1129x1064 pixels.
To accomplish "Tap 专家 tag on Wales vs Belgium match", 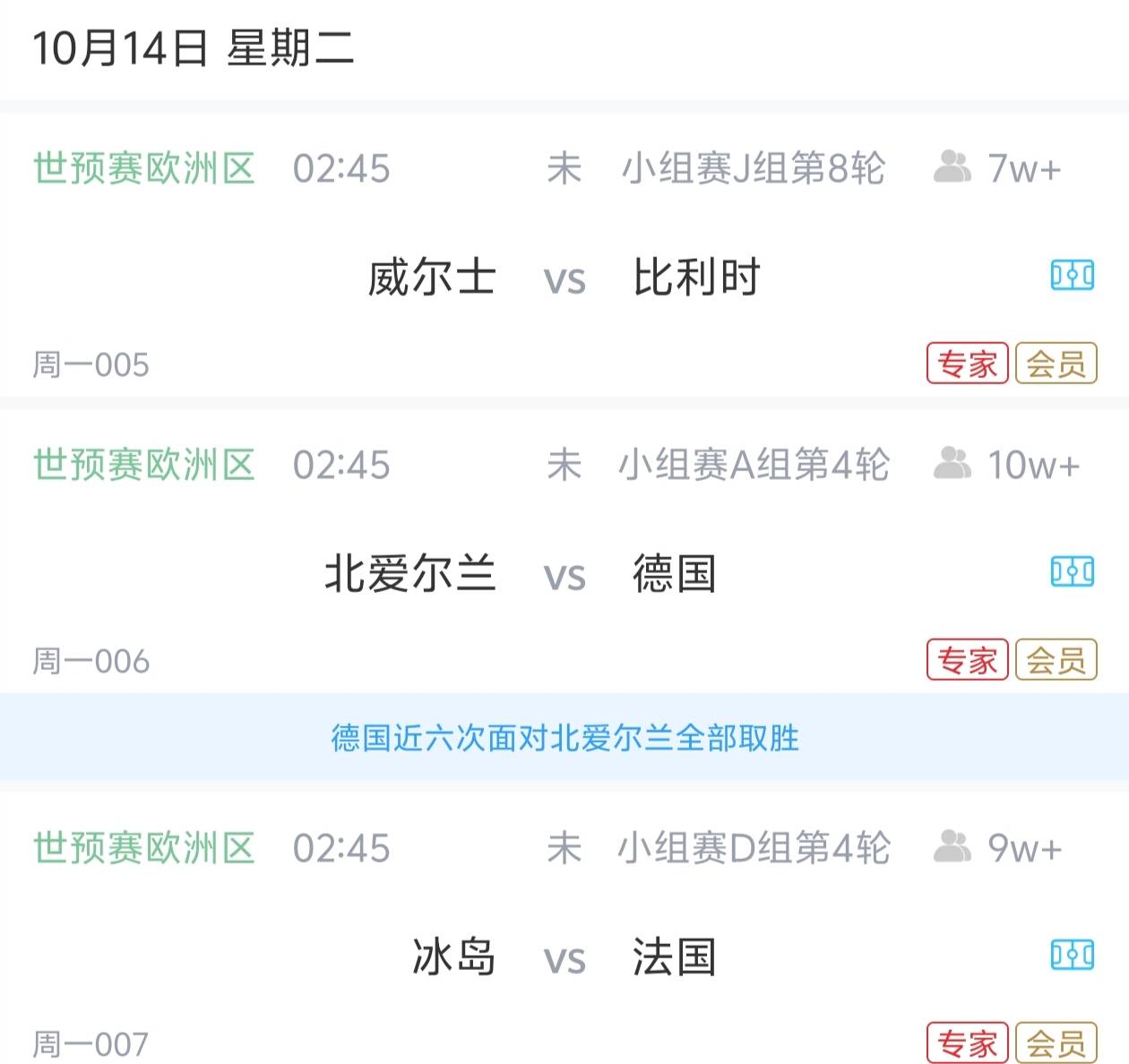I will [x=967, y=364].
